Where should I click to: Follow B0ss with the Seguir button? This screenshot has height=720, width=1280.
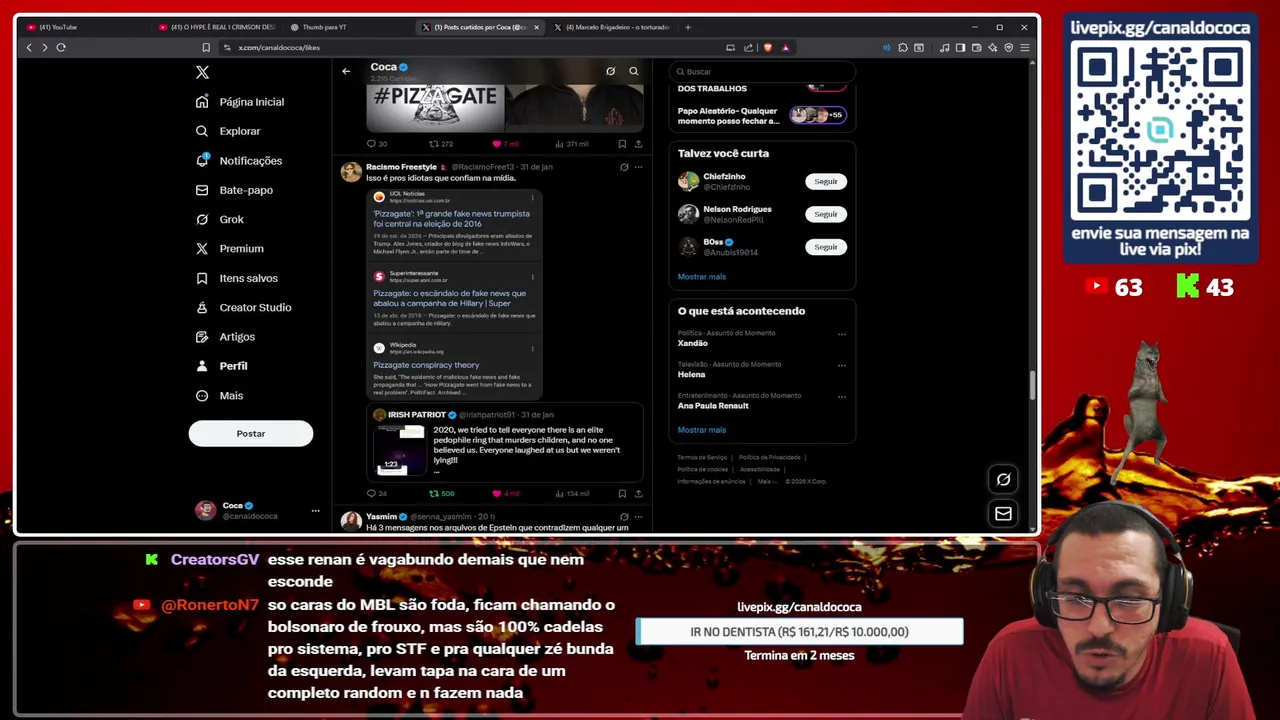826,247
